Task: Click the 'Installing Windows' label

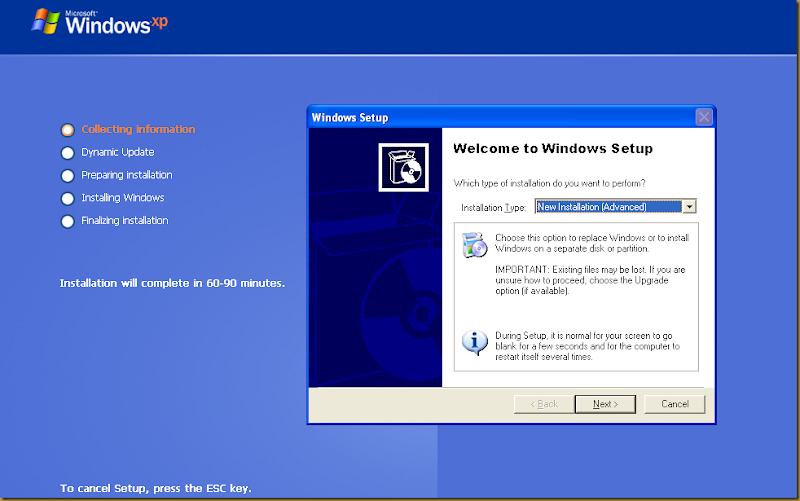Action: (x=123, y=197)
